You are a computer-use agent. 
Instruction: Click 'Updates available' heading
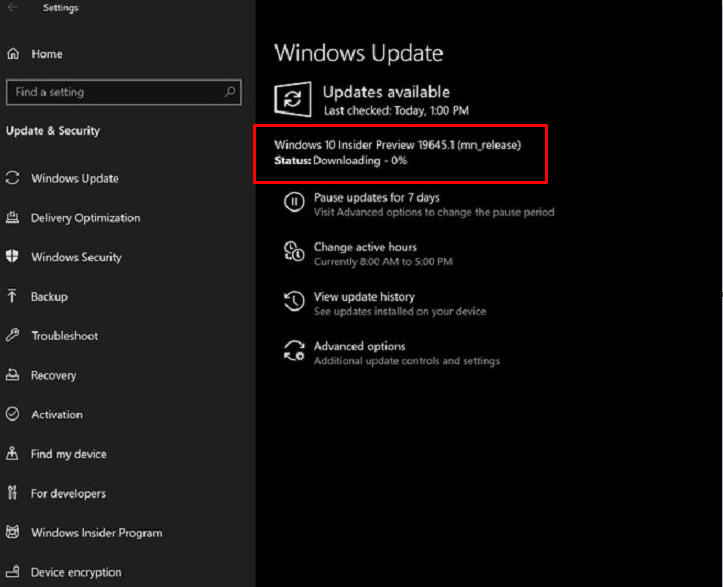tap(386, 92)
